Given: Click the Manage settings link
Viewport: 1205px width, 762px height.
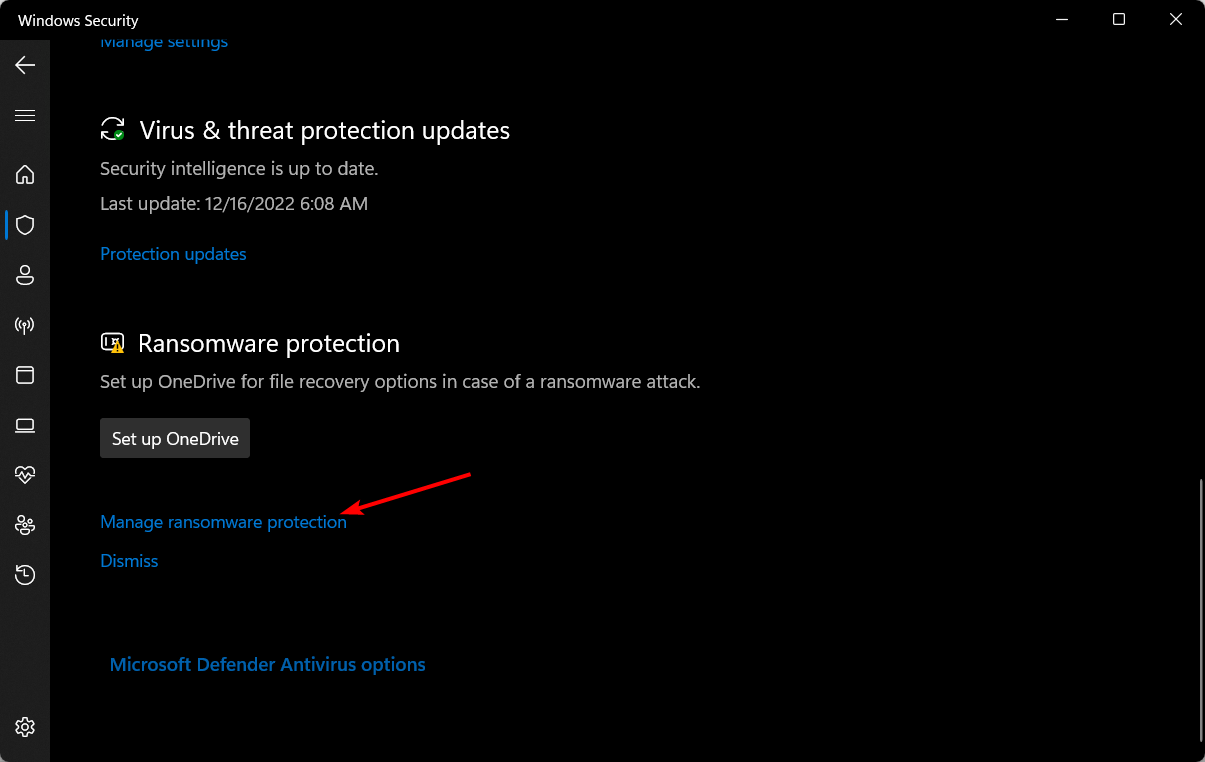Looking at the screenshot, I should (164, 43).
